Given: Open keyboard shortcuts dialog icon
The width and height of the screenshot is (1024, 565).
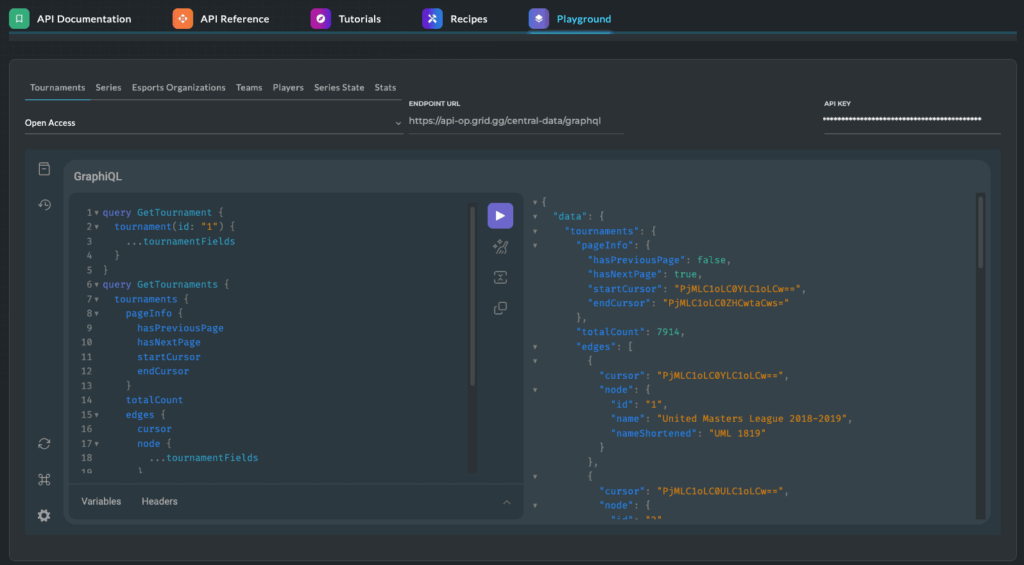Looking at the screenshot, I should (44, 479).
